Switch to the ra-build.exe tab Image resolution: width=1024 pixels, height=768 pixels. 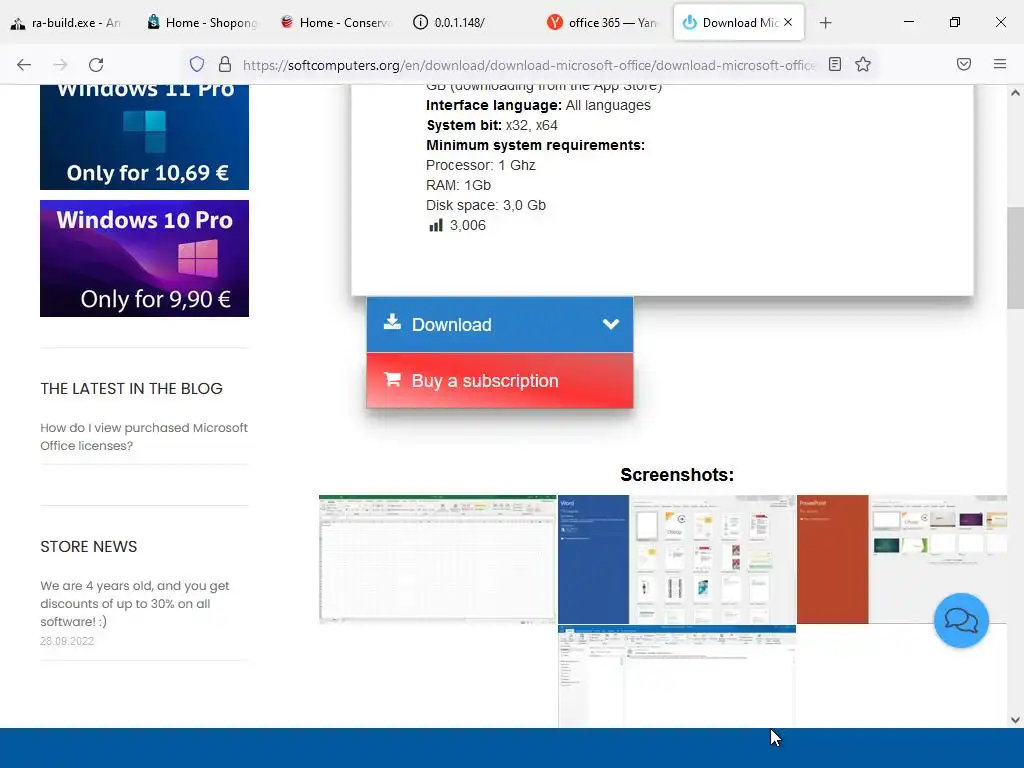66,23
